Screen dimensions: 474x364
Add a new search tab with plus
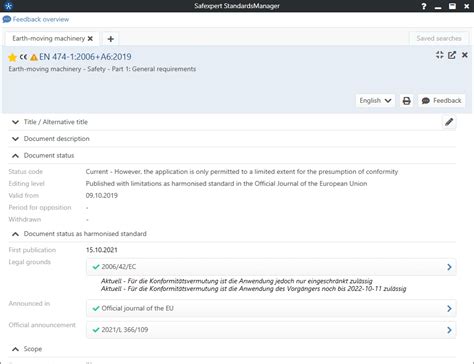(x=111, y=39)
